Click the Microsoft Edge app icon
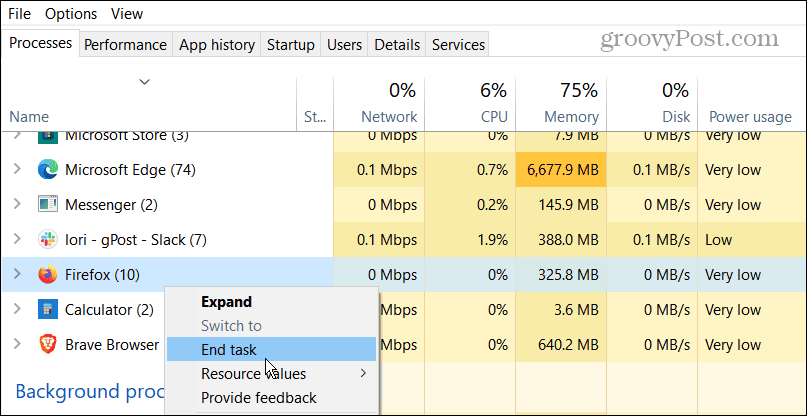This screenshot has width=807, height=416. coord(48,170)
